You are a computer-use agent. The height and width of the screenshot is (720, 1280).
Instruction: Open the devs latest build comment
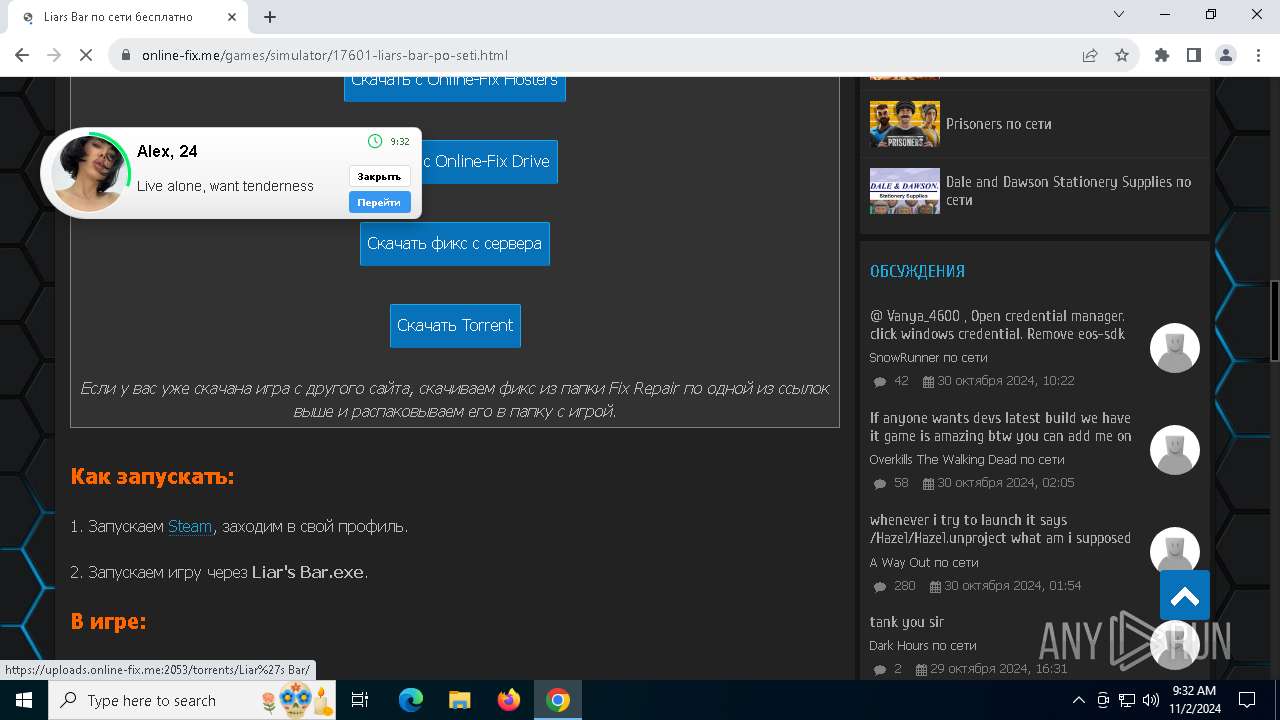point(1001,427)
